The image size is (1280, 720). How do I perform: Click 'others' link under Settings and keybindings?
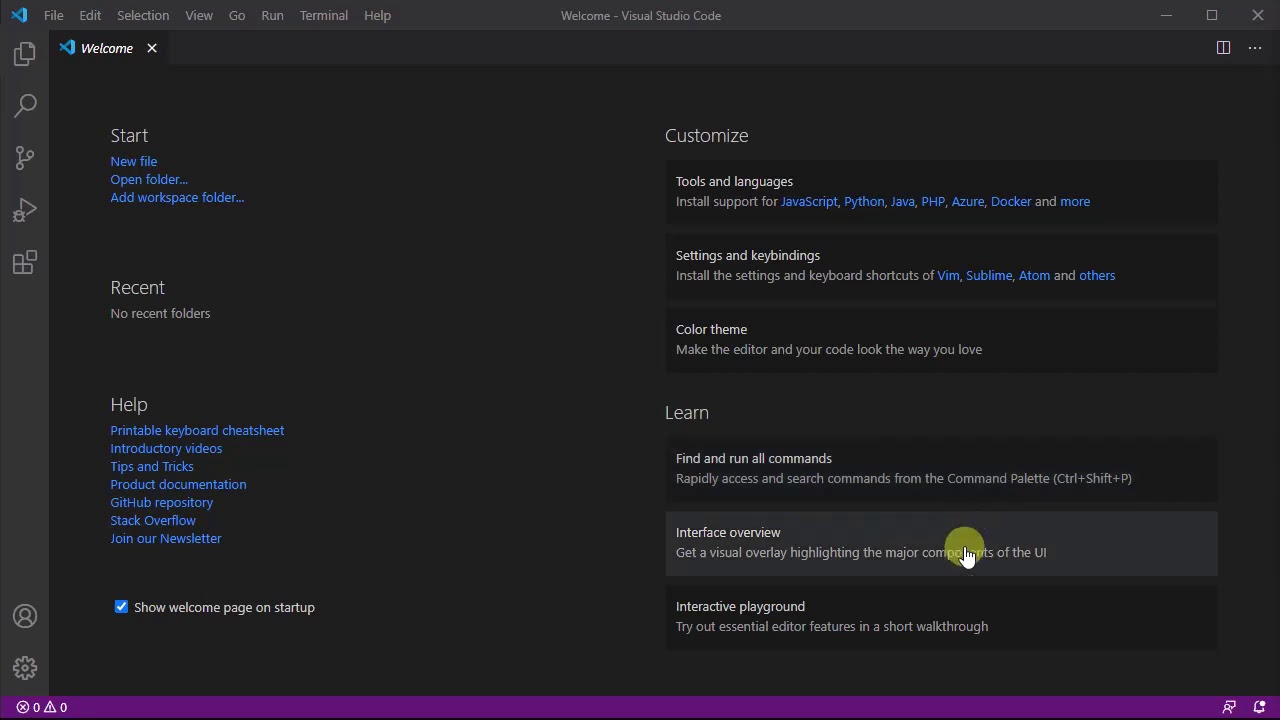click(1097, 275)
